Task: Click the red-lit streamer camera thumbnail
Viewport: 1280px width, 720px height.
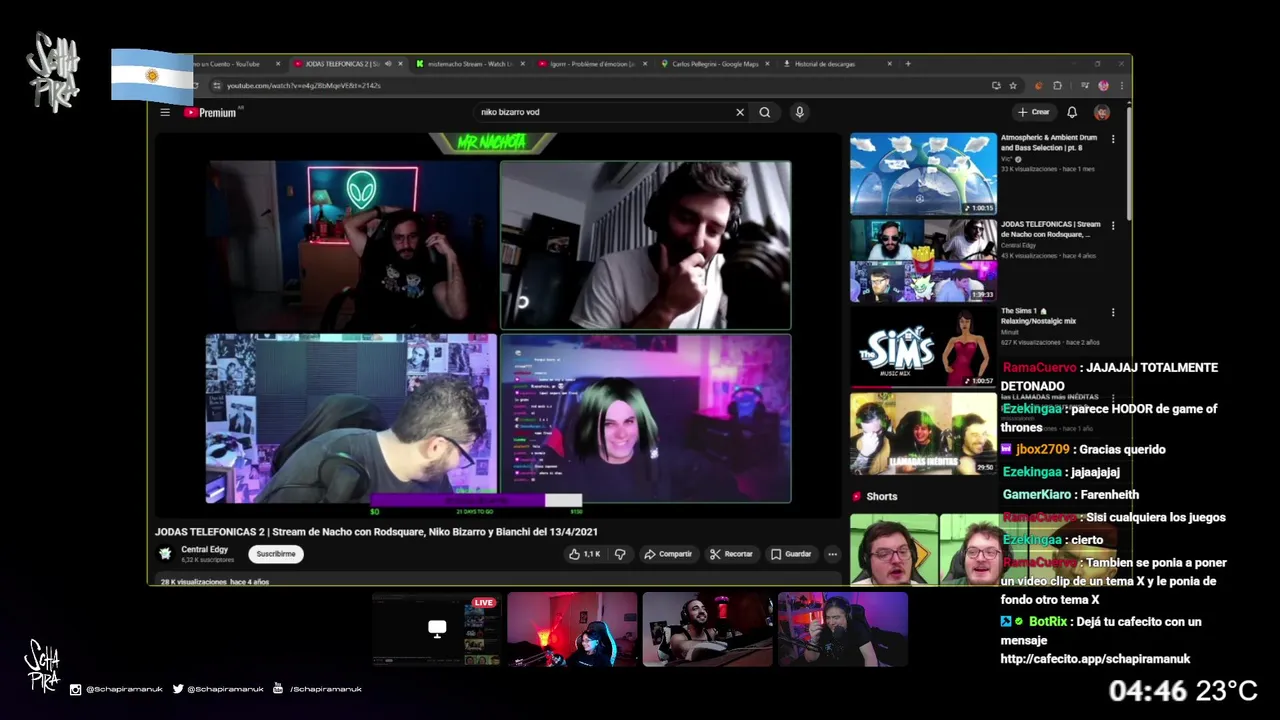Action: [571, 629]
